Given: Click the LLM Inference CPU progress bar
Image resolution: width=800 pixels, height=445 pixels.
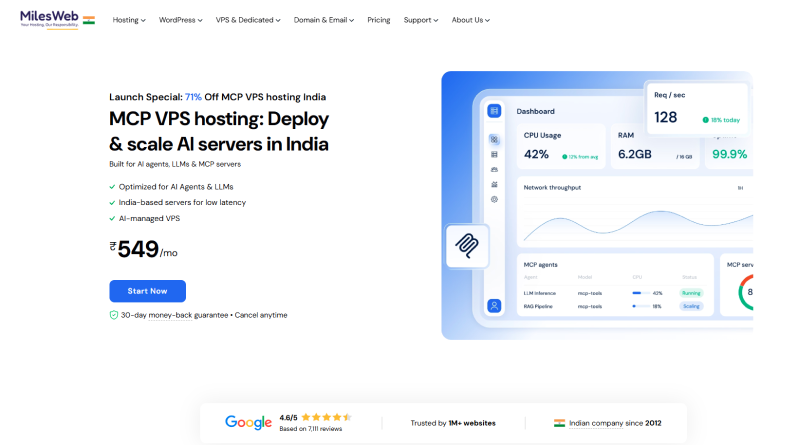Looking at the screenshot, I should coord(641,293).
